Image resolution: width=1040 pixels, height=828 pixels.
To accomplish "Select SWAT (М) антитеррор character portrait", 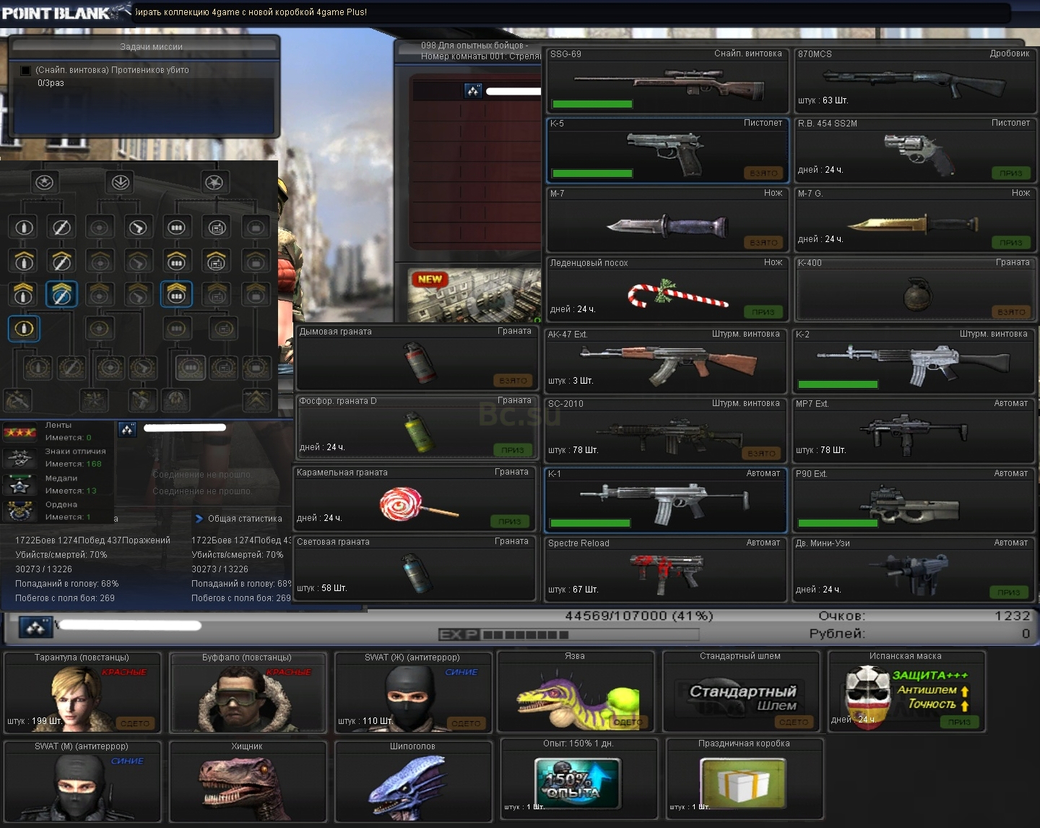I will point(82,787).
